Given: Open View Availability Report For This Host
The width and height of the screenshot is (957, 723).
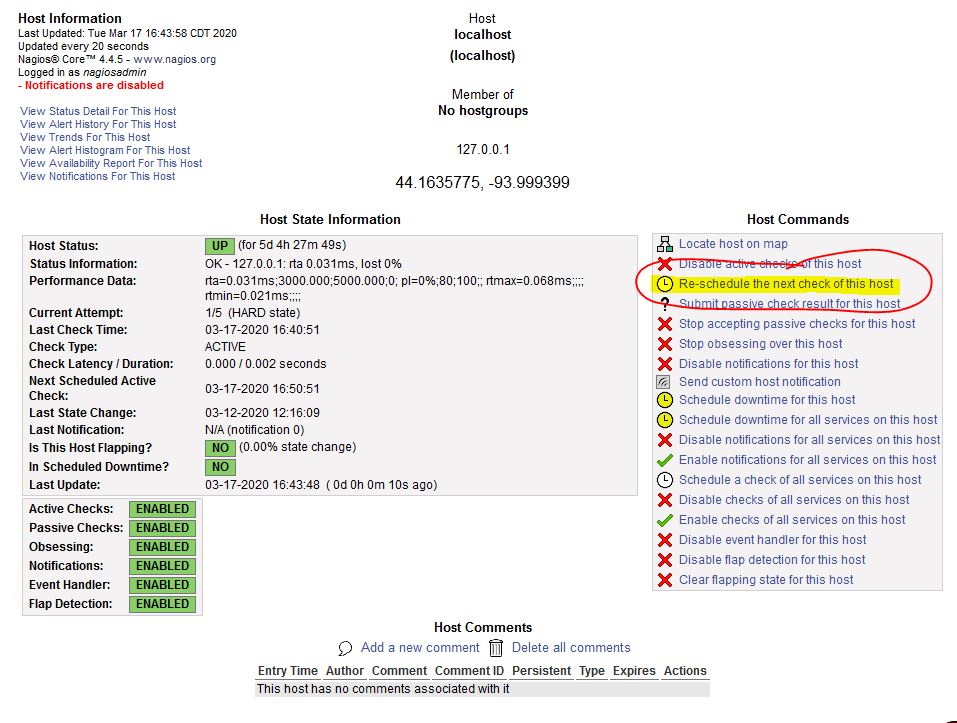Looking at the screenshot, I should pyautogui.click(x=111, y=163).
